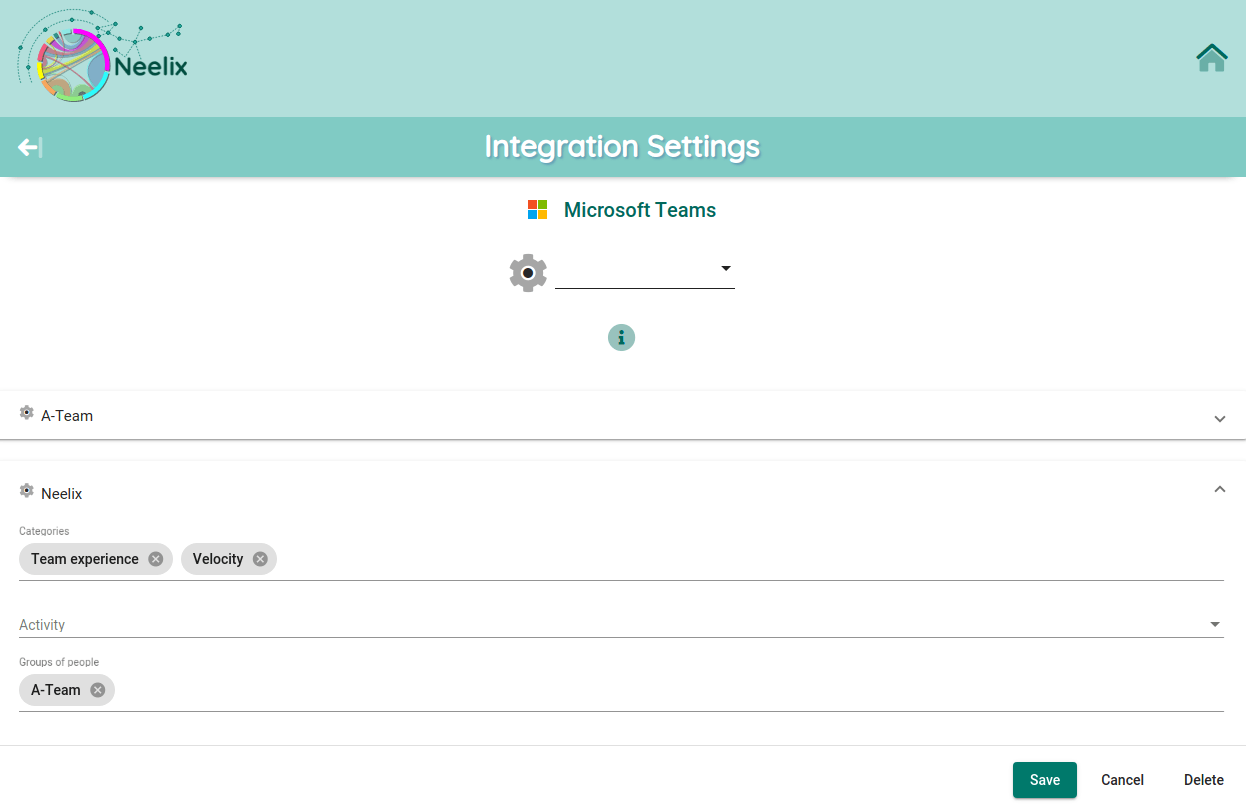Click the Microsoft Teams heading text
1246x810 pixels.
coord(640,210)
